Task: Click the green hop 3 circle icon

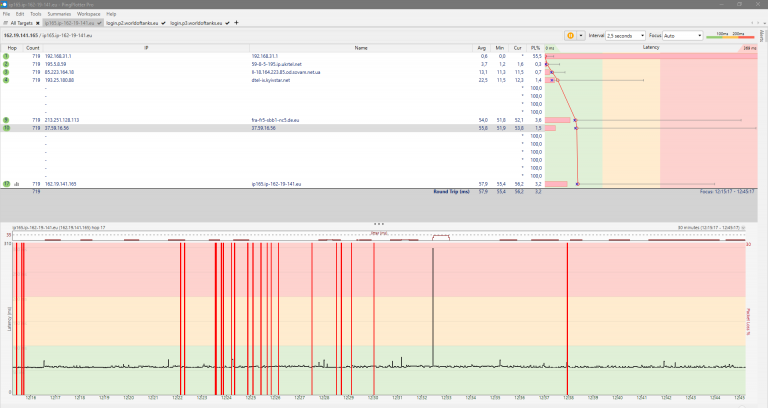Action: click(x=6, y=71)
